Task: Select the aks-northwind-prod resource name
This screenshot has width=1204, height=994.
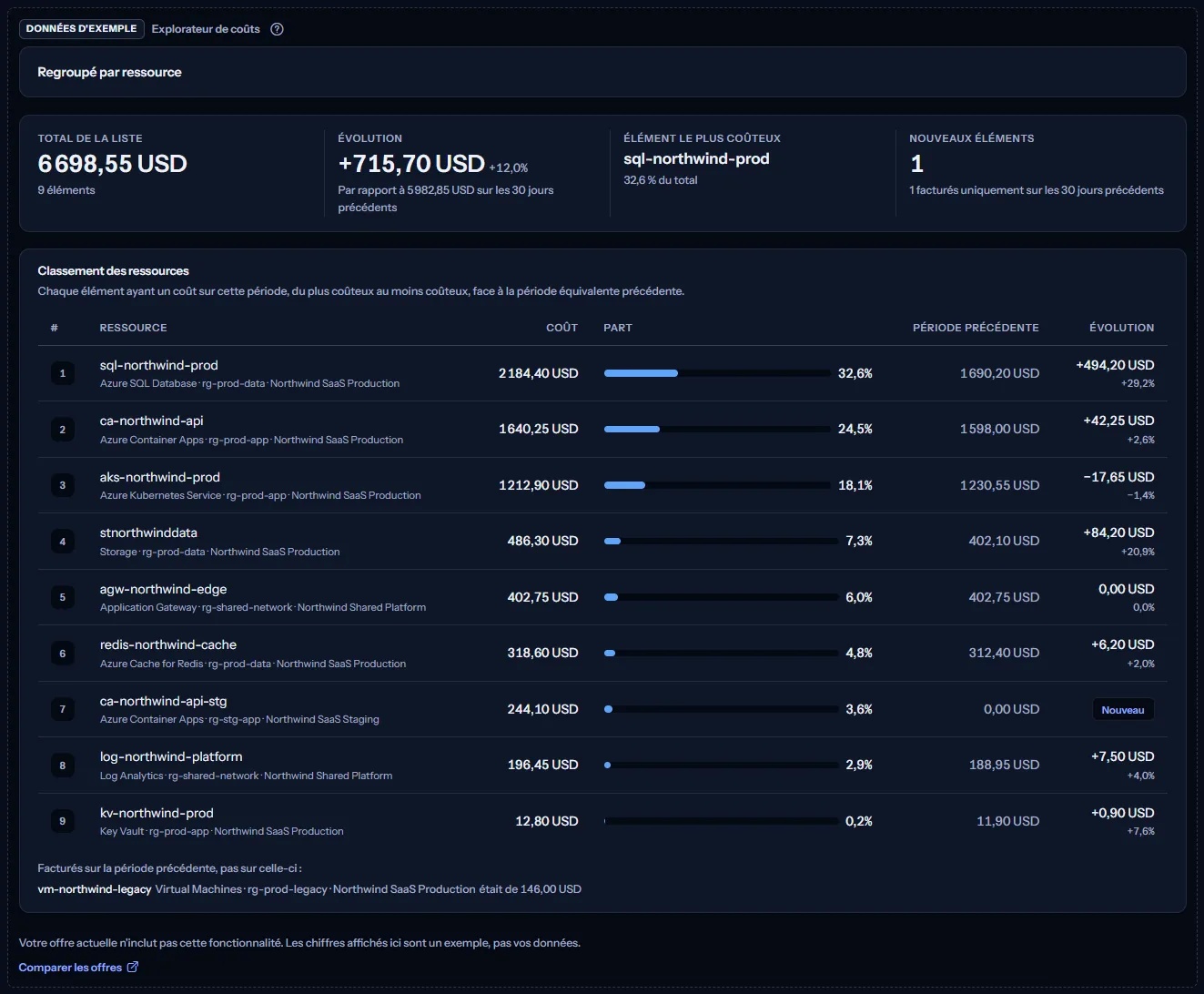Action: click(160, 477)
